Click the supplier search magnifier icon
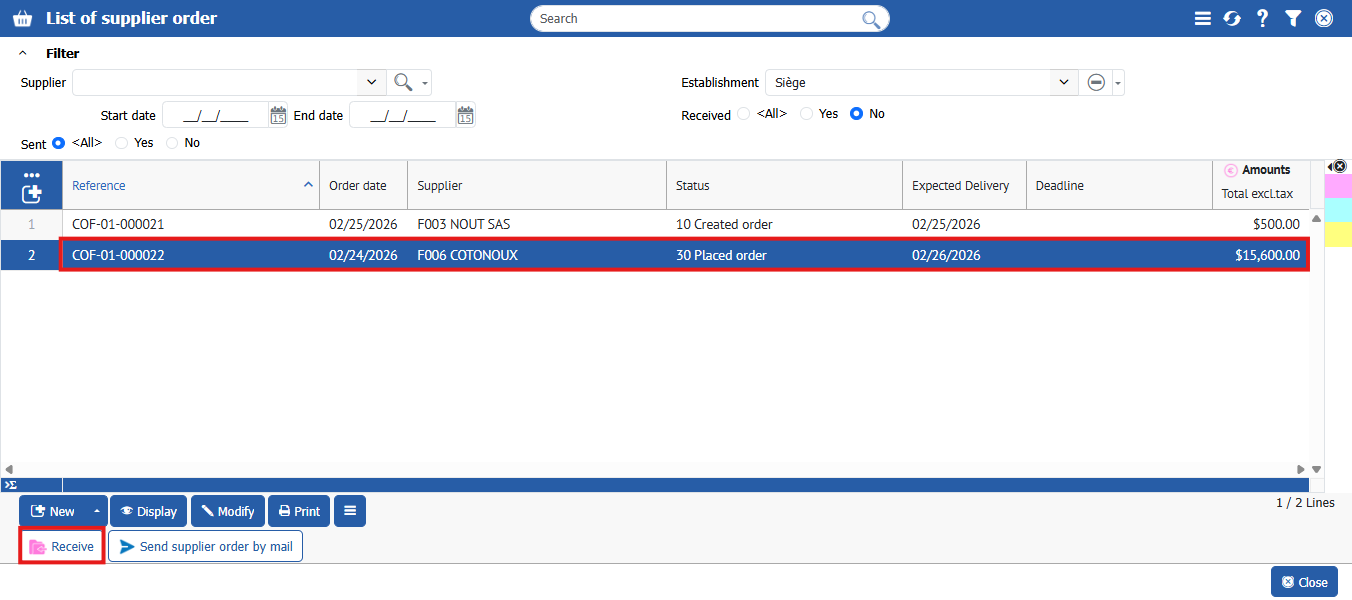This screenshot has height=600, width=1352. (402, 83)
